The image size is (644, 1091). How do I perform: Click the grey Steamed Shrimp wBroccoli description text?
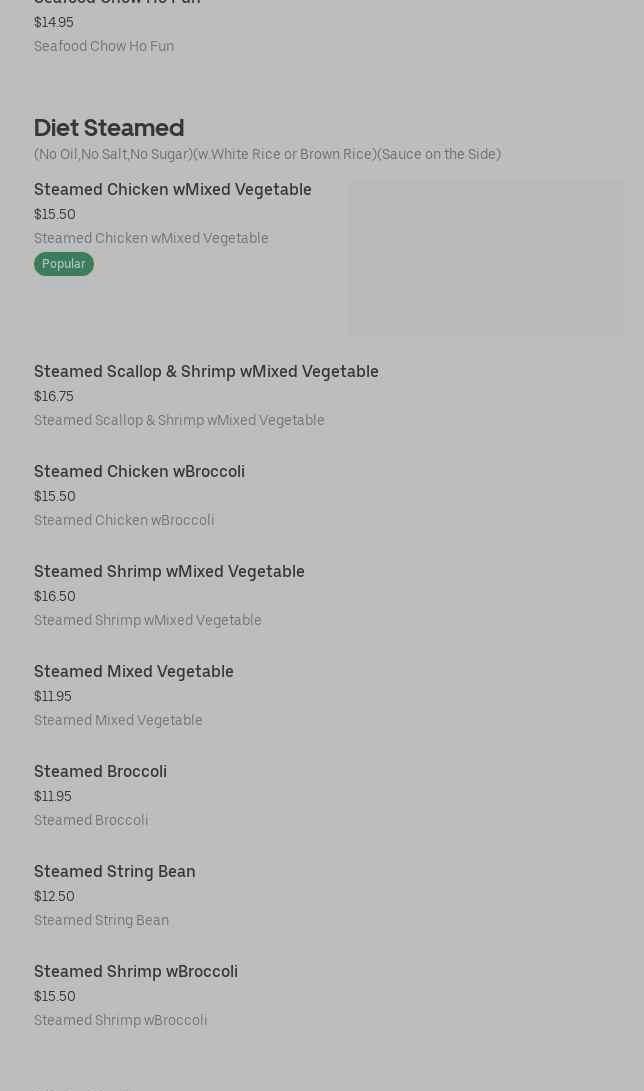pos(120,1021)
